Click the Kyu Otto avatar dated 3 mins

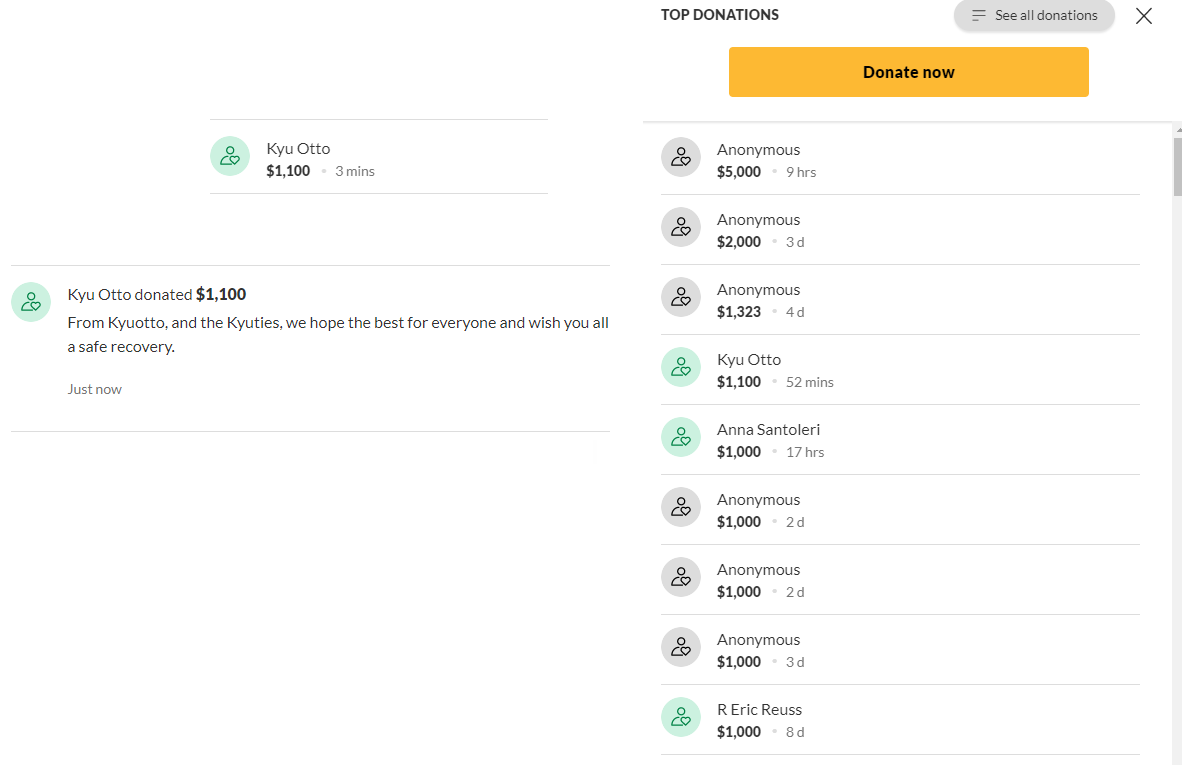click(x=230, y=156)
